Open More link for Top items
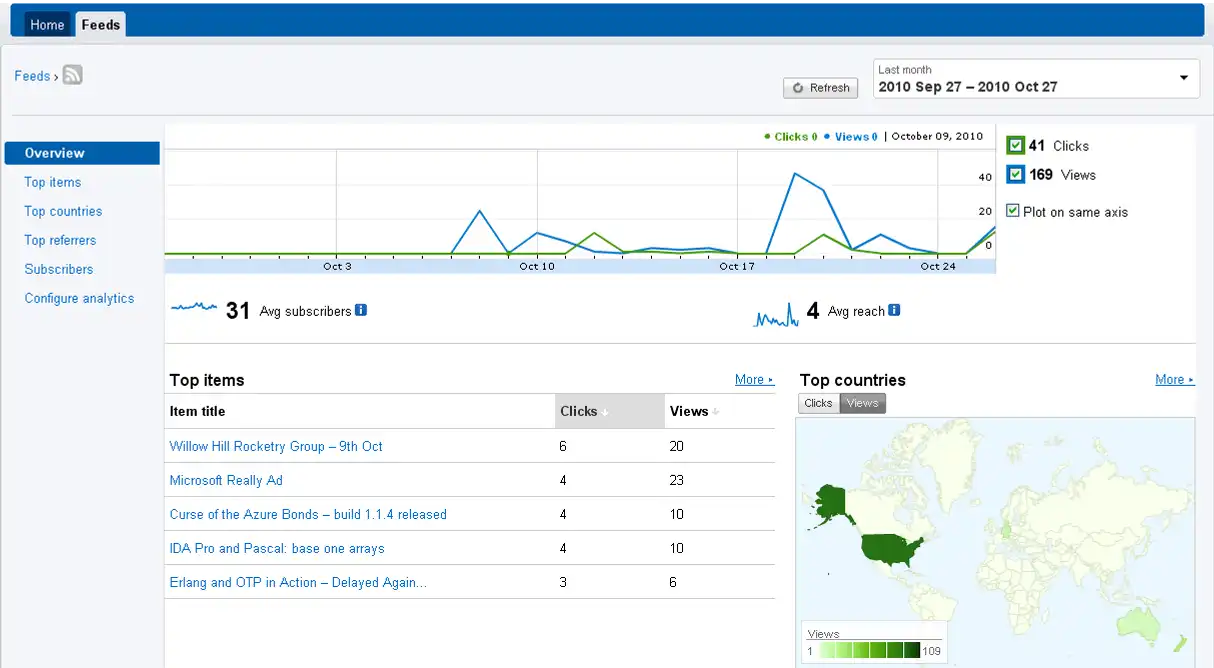The image size is (1214, 668). pyautogui.click(x=754, y=379)
